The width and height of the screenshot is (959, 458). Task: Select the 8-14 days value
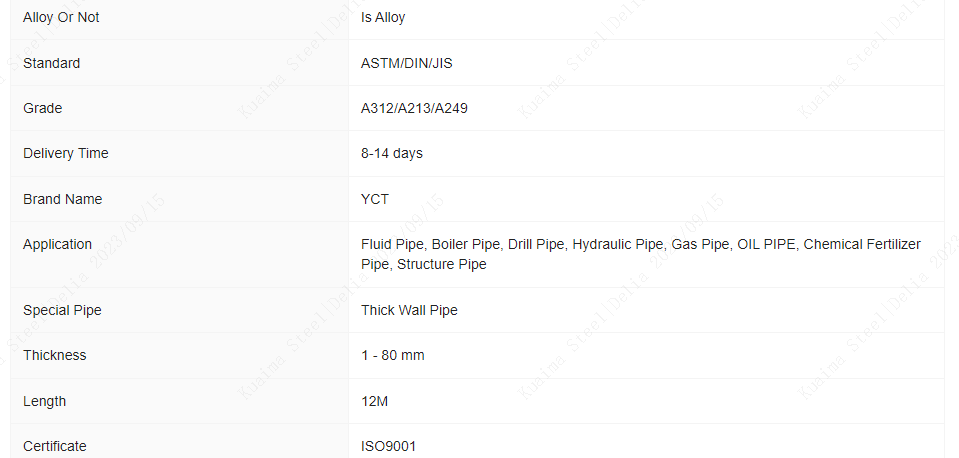coord(391,153)
